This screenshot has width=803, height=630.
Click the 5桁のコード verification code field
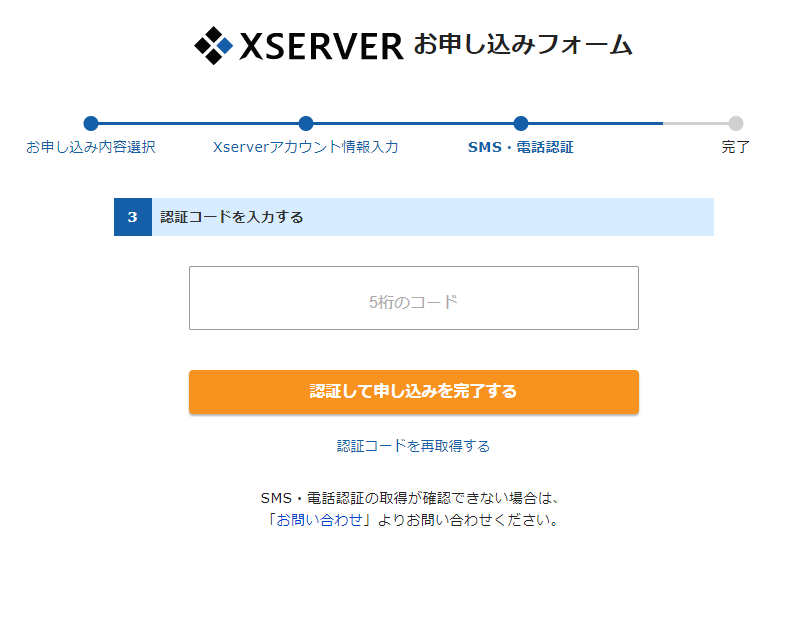point(414,298)
